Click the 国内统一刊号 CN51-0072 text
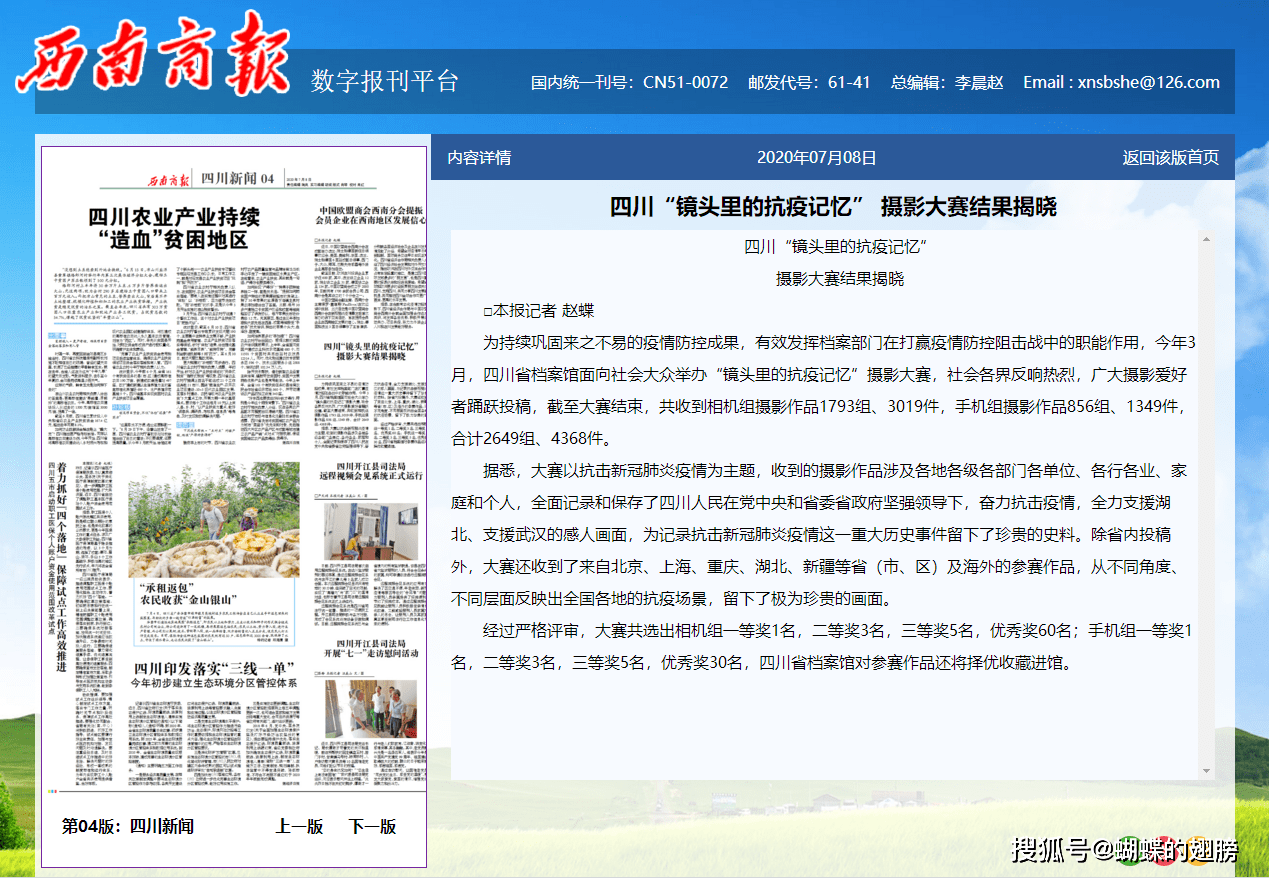This screenshot has width=1269, height=878. click(x=629, y=82)
